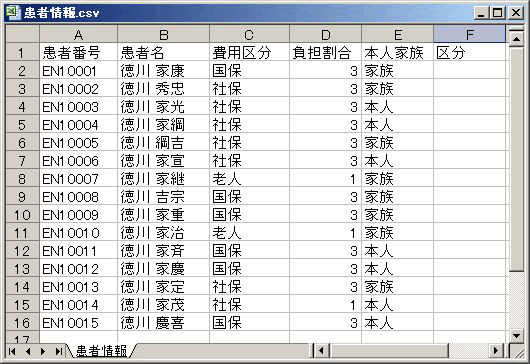Screen dimensions: 530x364
Task: Click the 本人家族 header cell
Action: 398,53
